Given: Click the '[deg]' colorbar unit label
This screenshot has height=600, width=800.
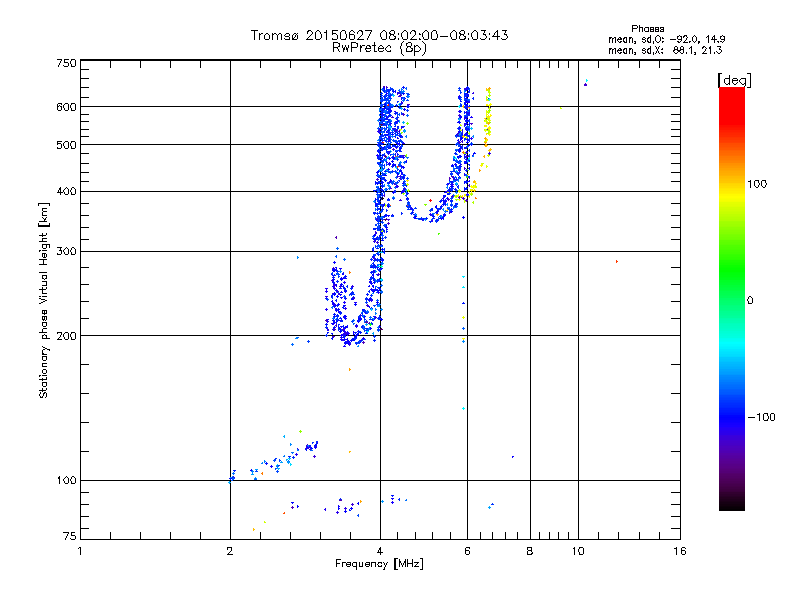Looking at the screenshot, I should click(734, 80).
